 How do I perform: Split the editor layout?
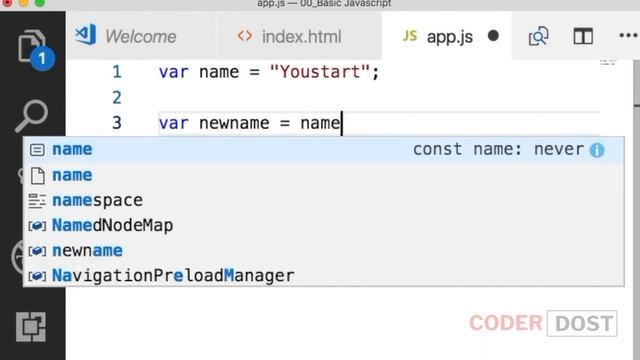coord(583,36)
